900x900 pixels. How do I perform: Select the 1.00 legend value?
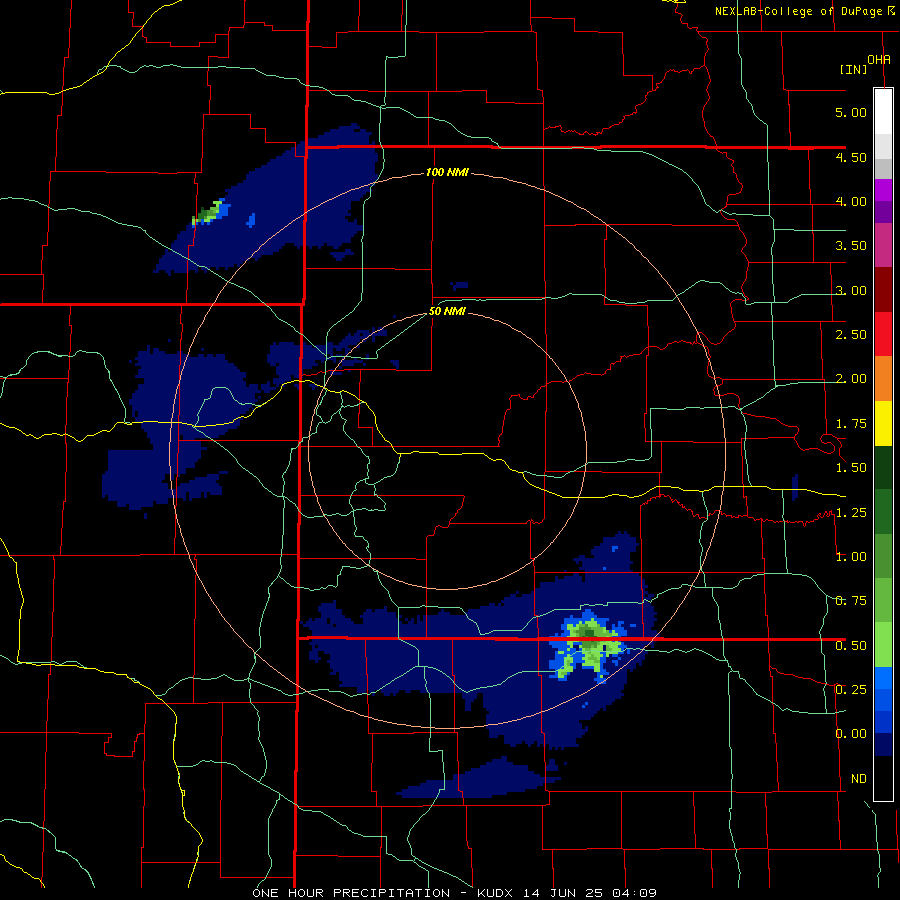tap(851, 557)
